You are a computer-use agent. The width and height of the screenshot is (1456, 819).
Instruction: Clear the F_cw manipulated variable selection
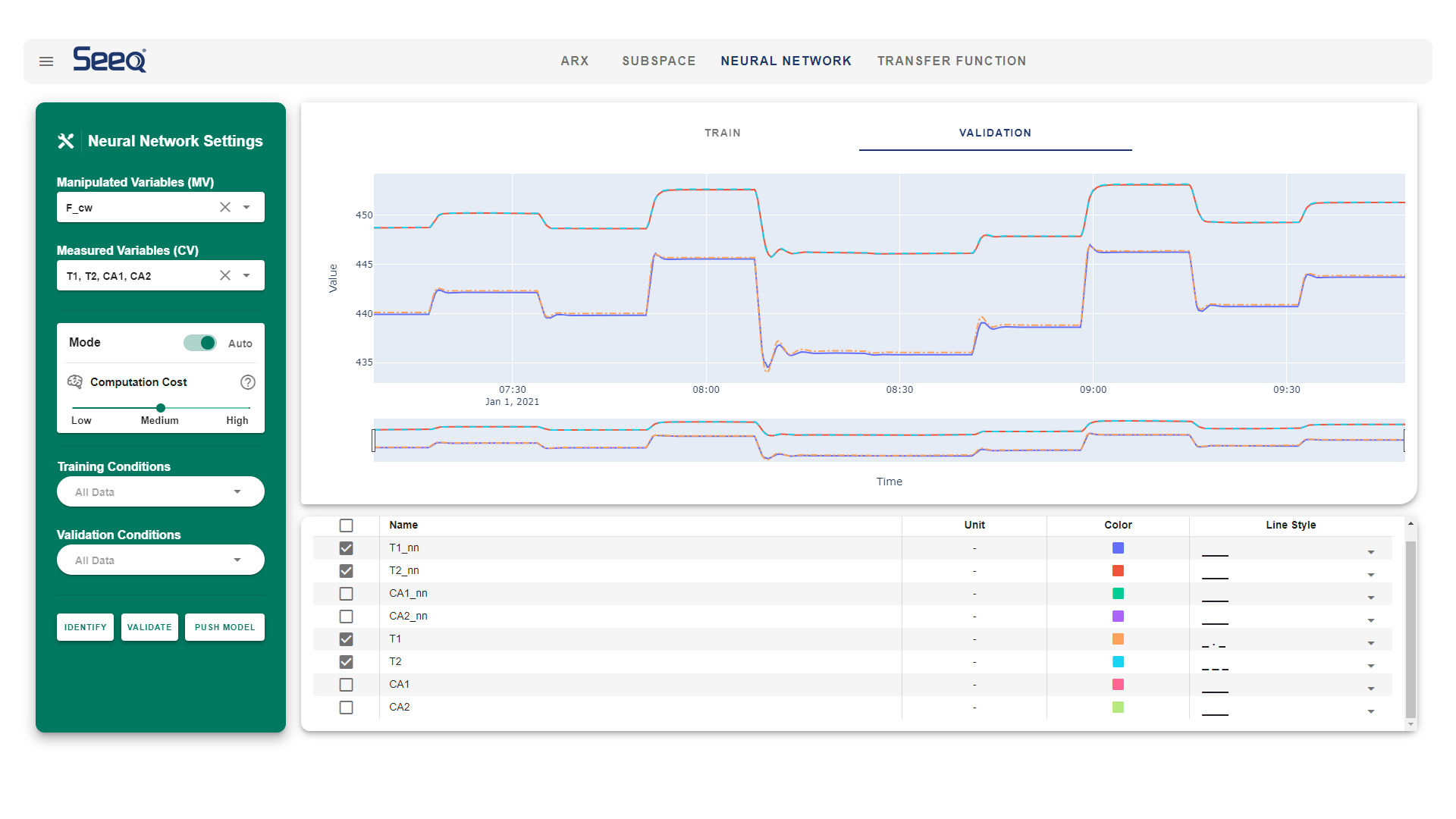click(x=225, y=207)
